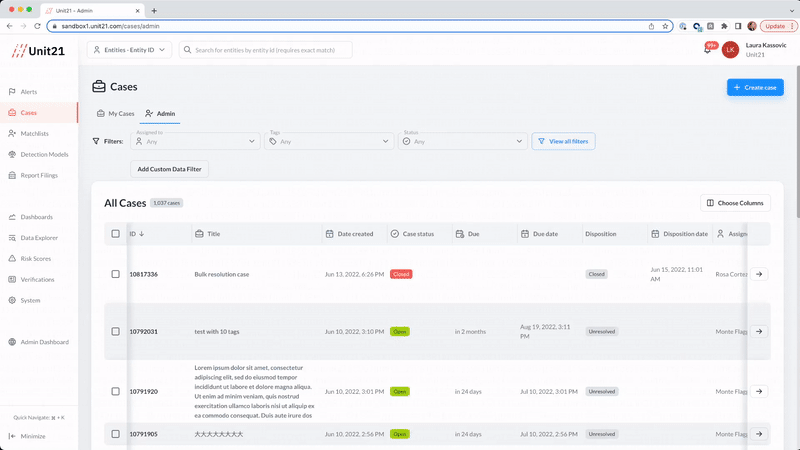Click 'Bulk resolution case' title
The height and width of the screenshot is (450, 800).
pyautogui.click(x=221, y=274)
